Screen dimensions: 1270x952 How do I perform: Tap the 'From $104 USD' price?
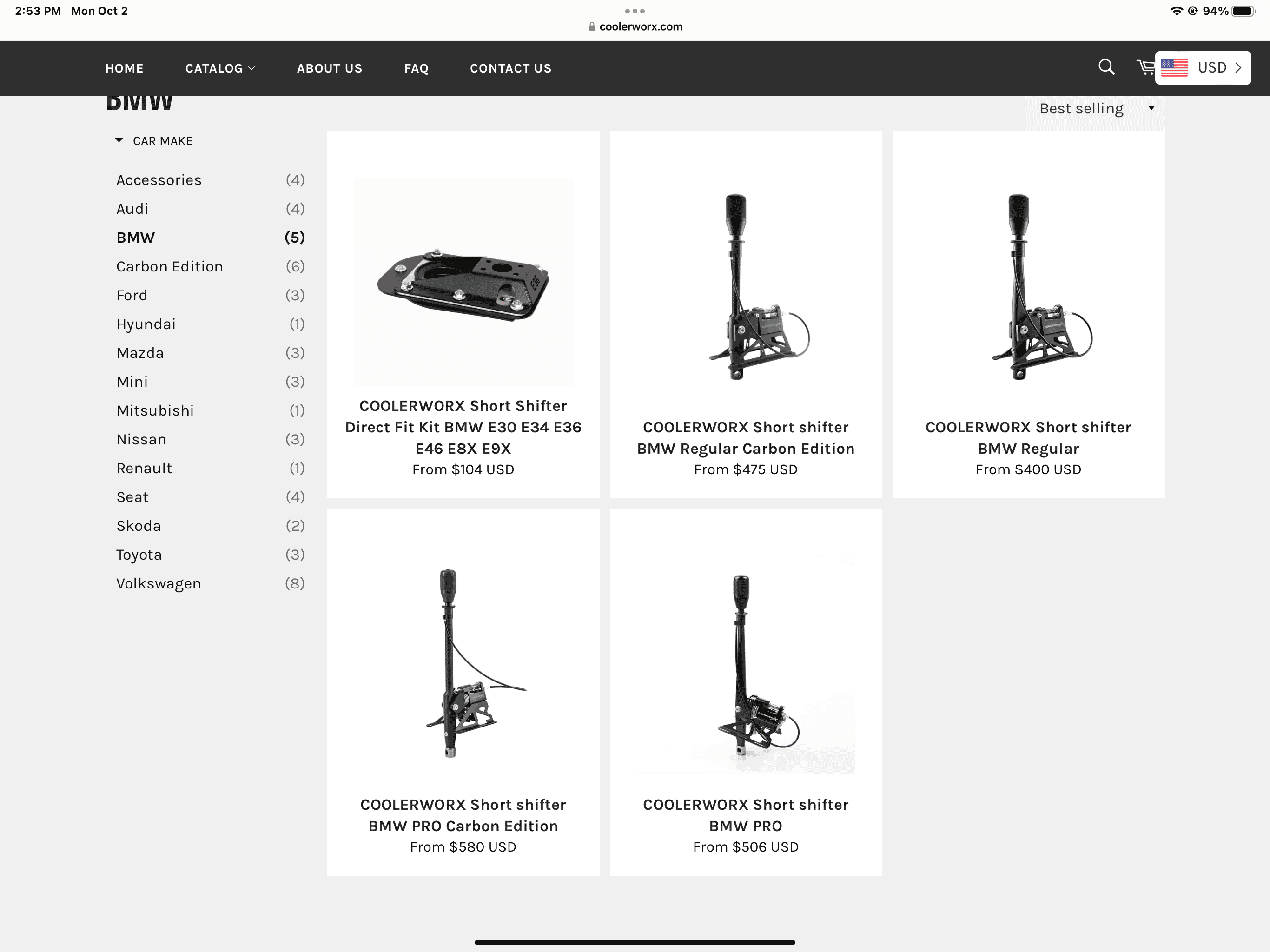[x=463, y=469]
